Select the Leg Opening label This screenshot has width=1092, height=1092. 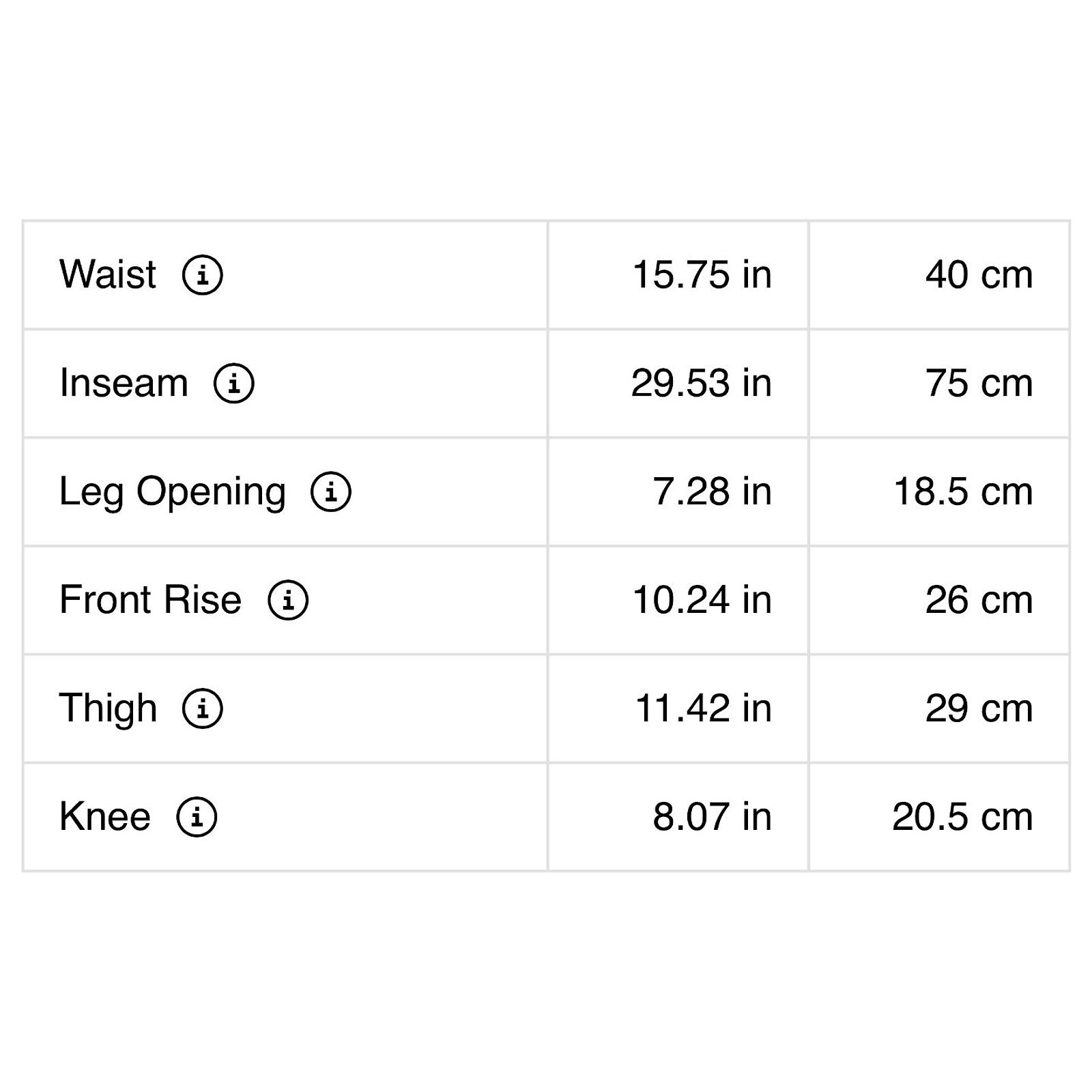173,493
